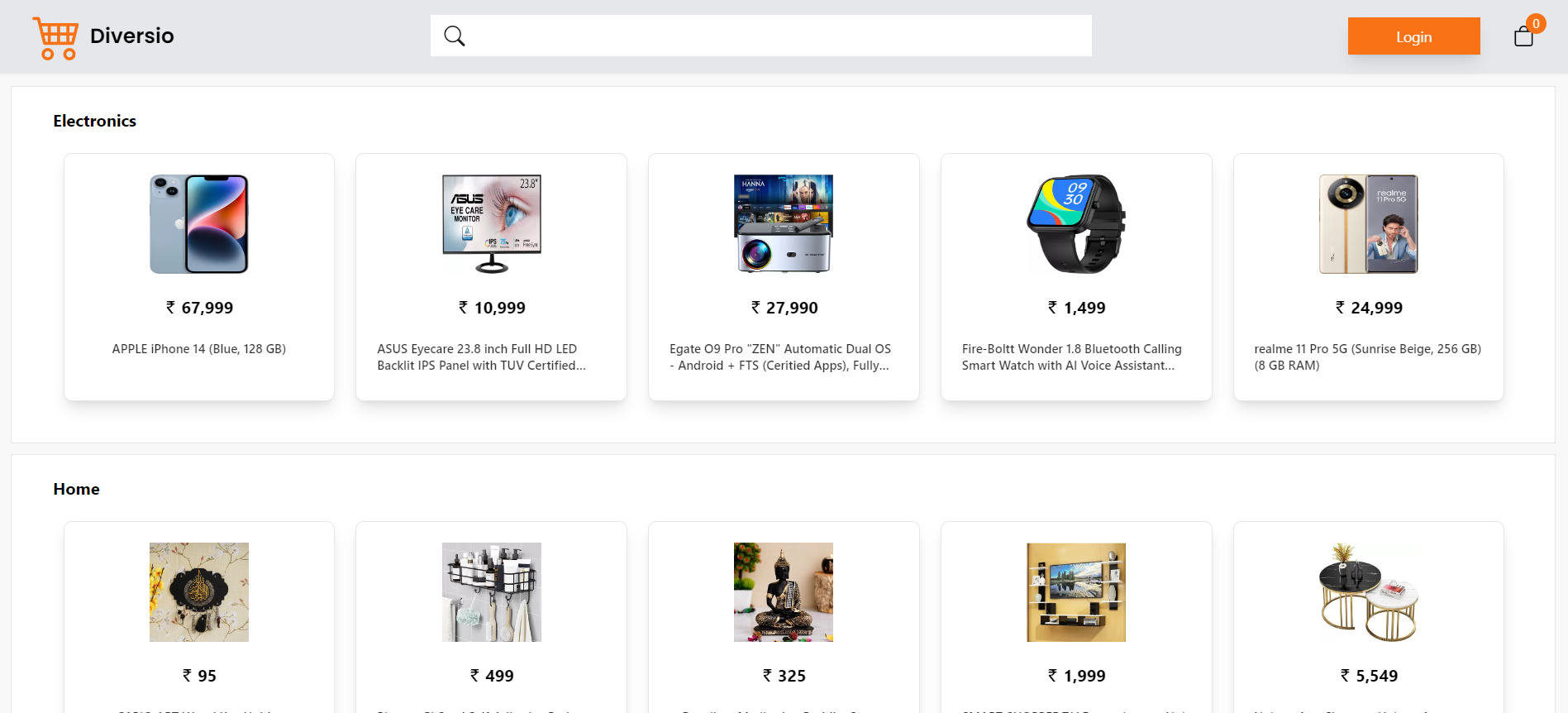Select the realme 11 Pro 5G image
Screen dimensions: 1568x713
pos(1369,224)
